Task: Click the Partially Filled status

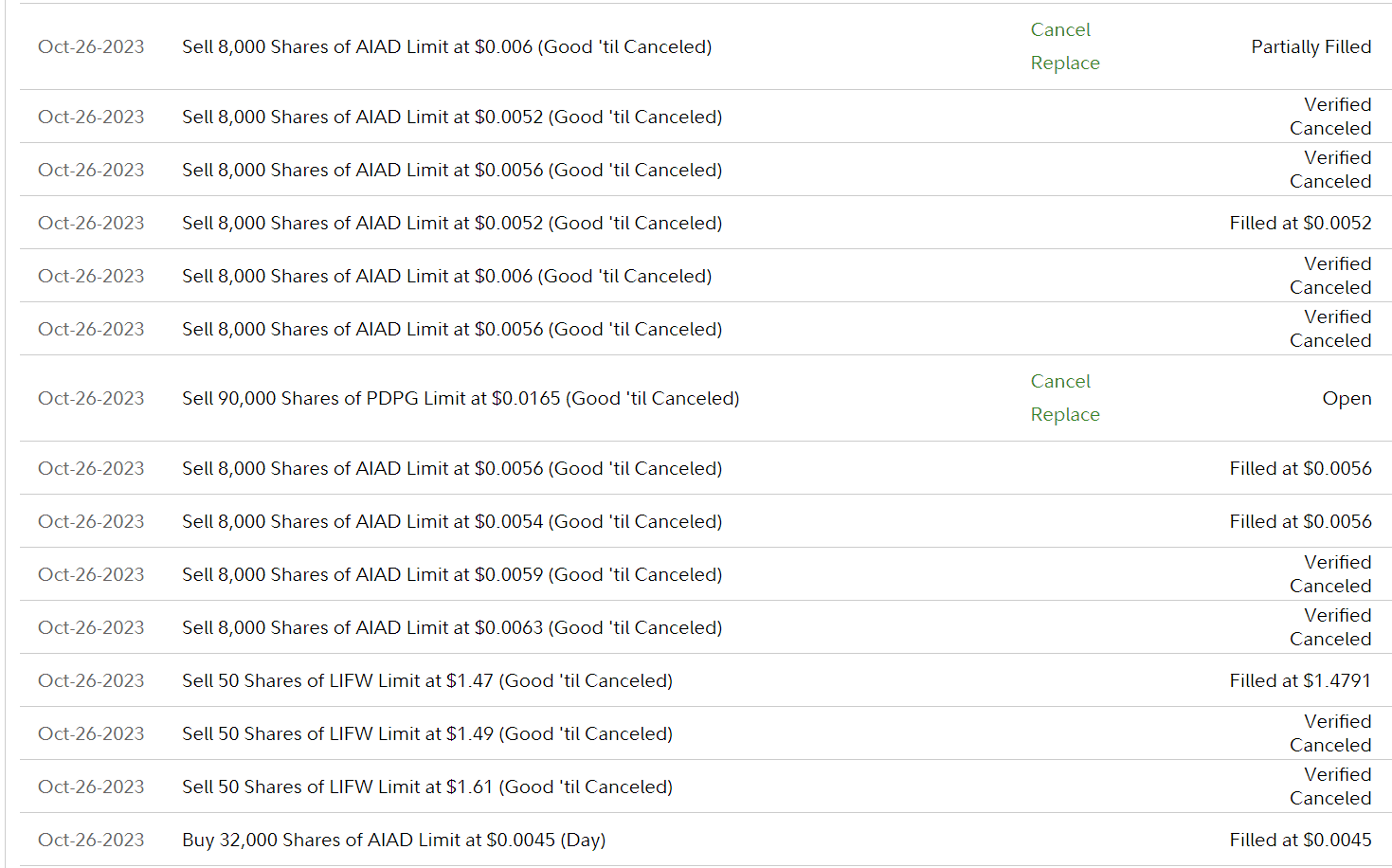Action: tap(1311, 47)
